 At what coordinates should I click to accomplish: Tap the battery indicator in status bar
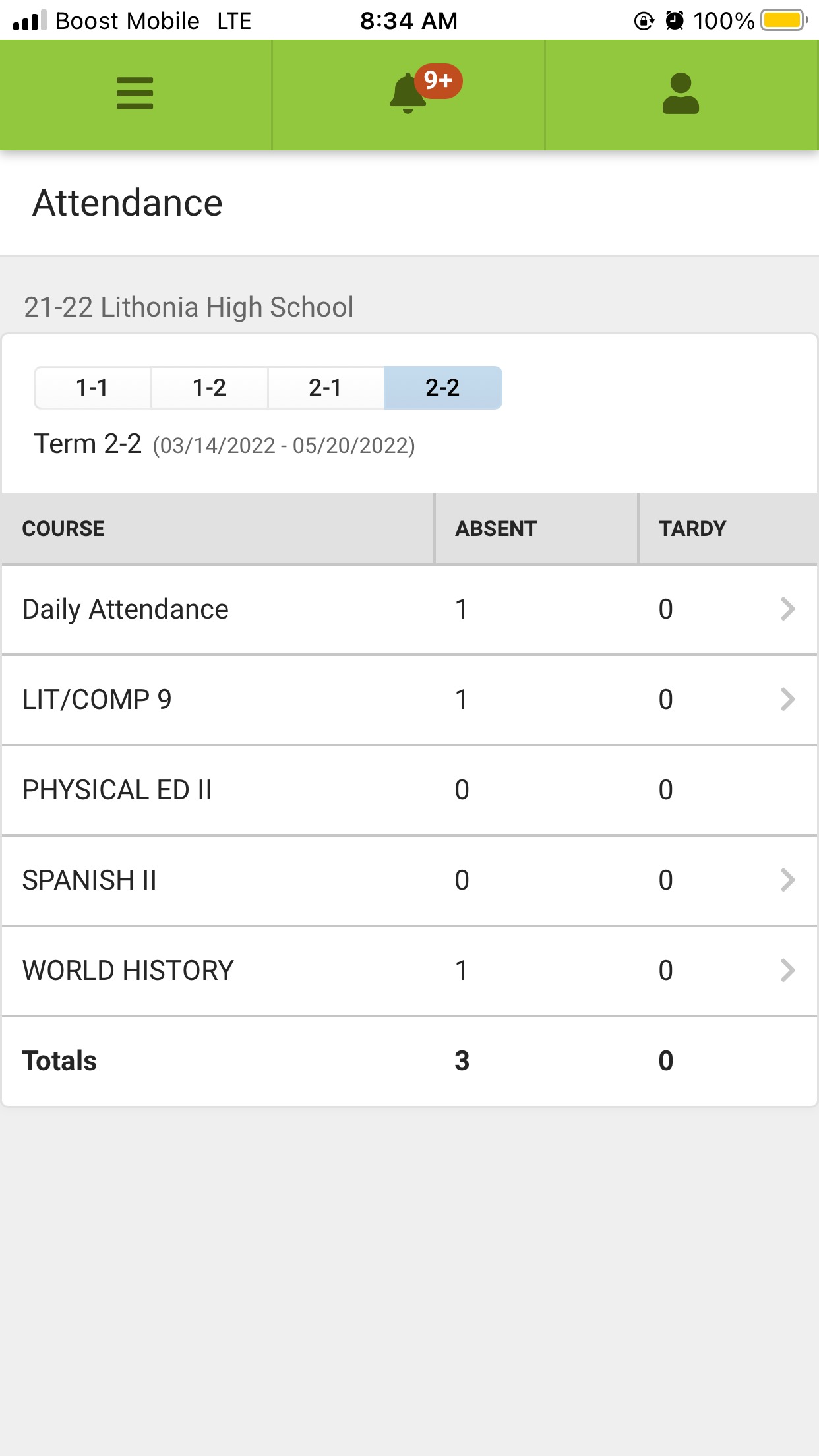tap(783, 20)
